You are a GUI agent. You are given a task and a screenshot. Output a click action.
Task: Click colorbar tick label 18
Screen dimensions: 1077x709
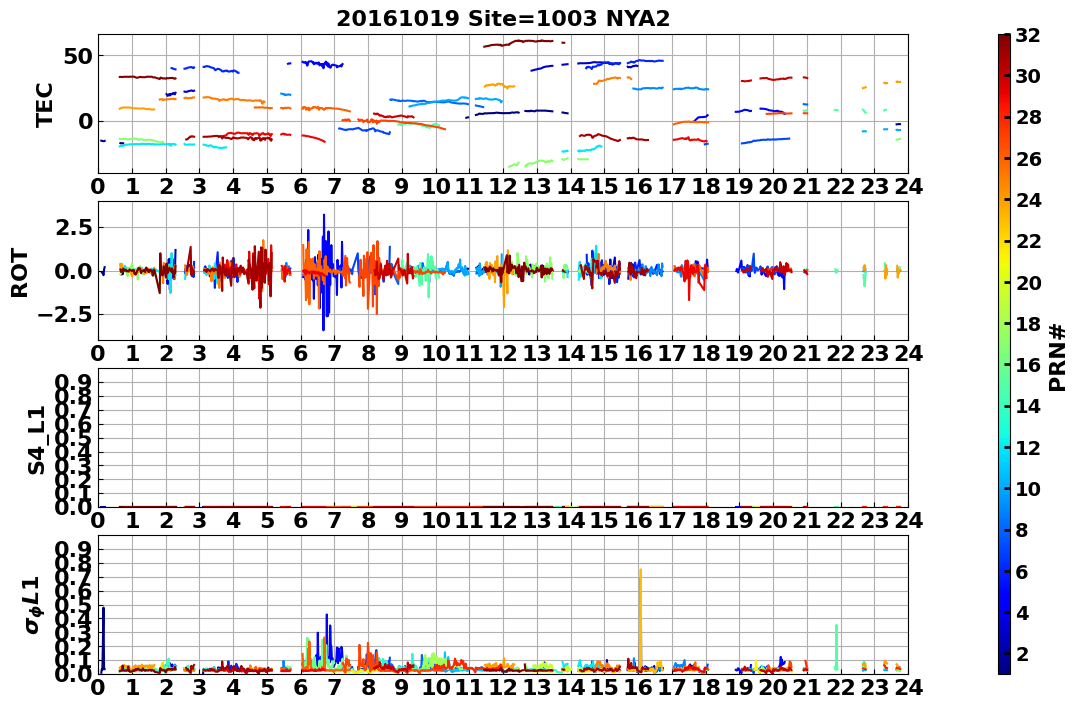tap(1028, 324)
